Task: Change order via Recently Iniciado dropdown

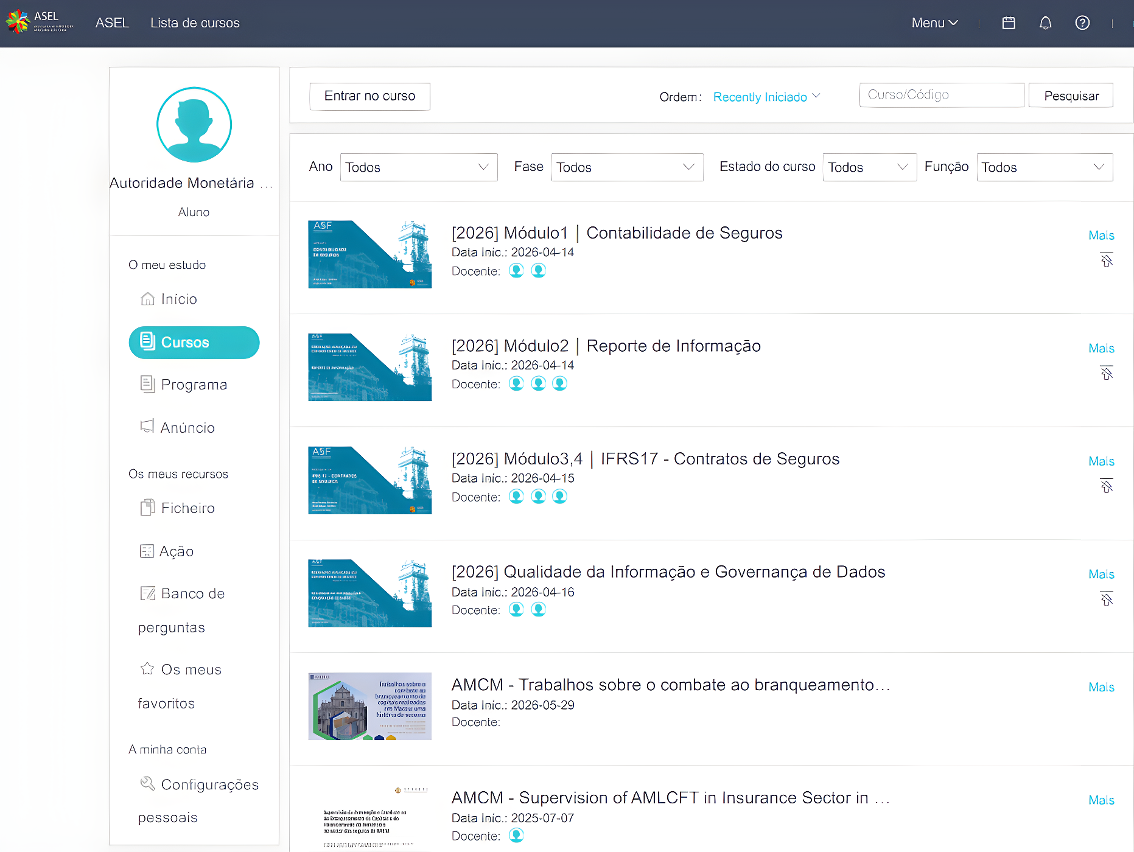Action: click(767, 97)
